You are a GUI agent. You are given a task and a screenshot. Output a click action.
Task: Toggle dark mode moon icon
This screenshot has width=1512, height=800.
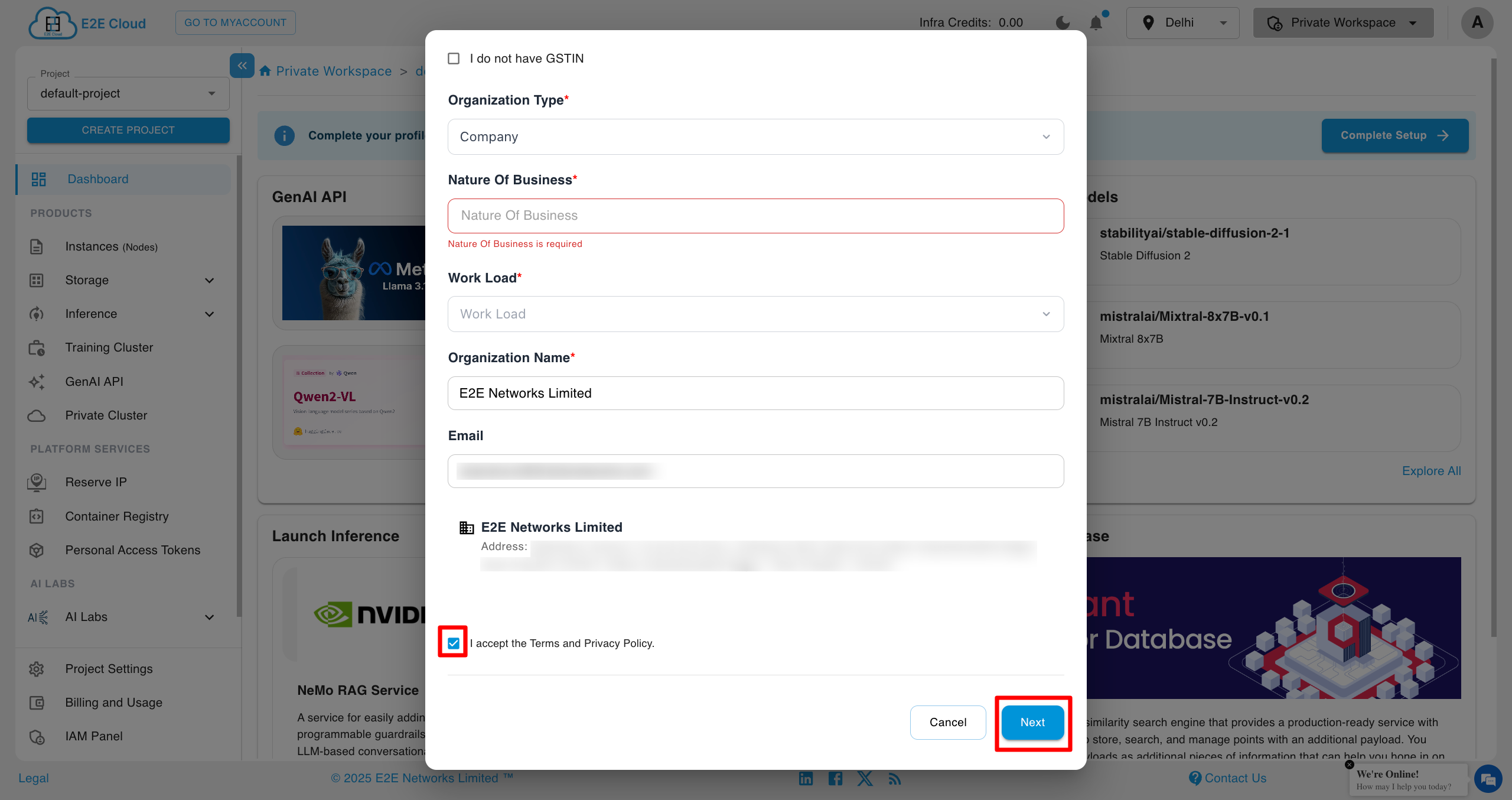pos(1063,22)
